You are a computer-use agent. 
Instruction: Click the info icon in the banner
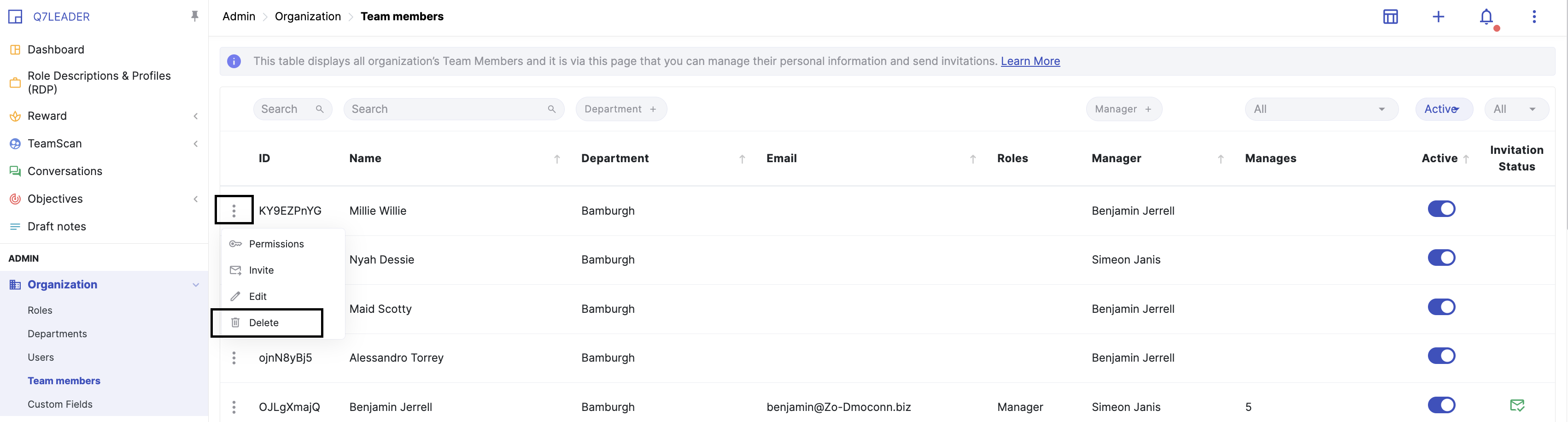tap(234, 62)
